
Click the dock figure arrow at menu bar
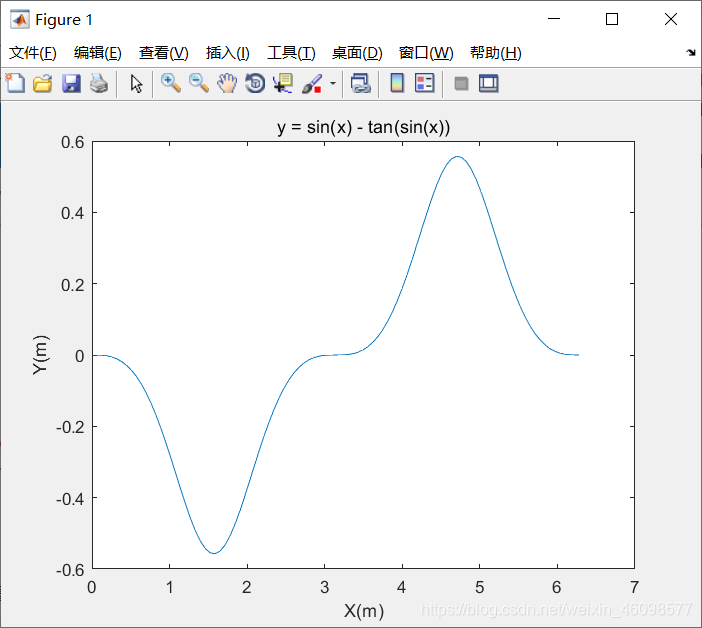point(690,53)
